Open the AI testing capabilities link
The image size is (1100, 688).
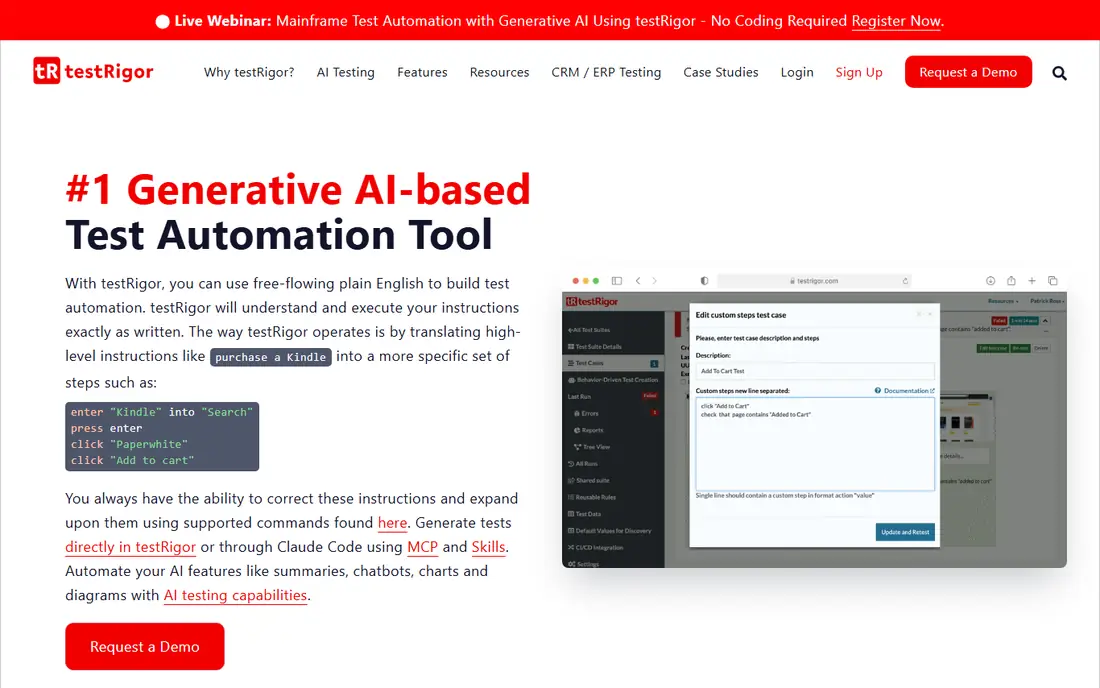click(x=235, y=595)
